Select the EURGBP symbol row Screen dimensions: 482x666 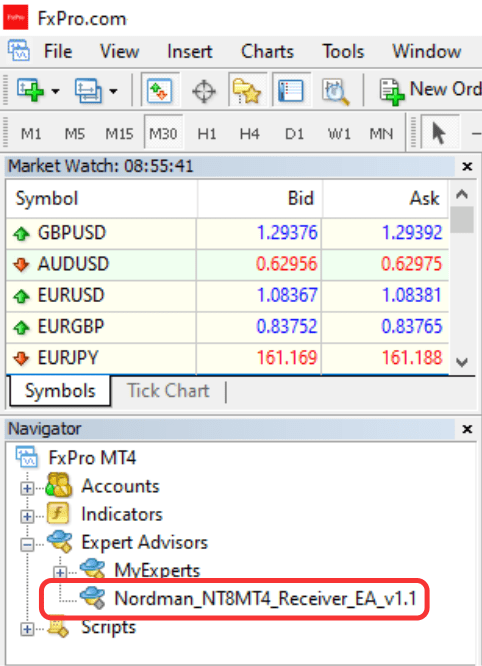[x=228, y=327]
